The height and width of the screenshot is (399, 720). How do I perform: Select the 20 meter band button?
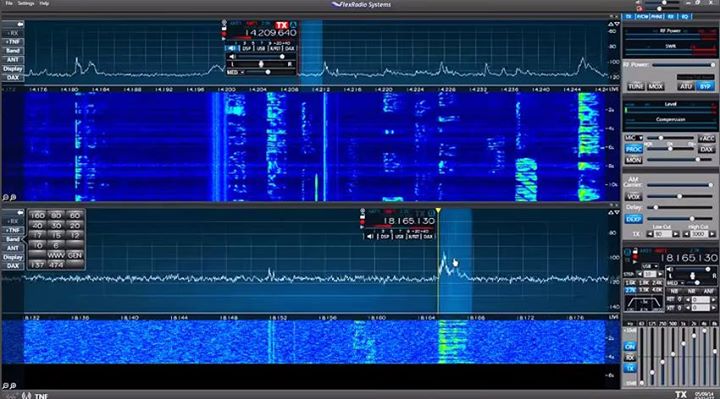tap(75, 225)
